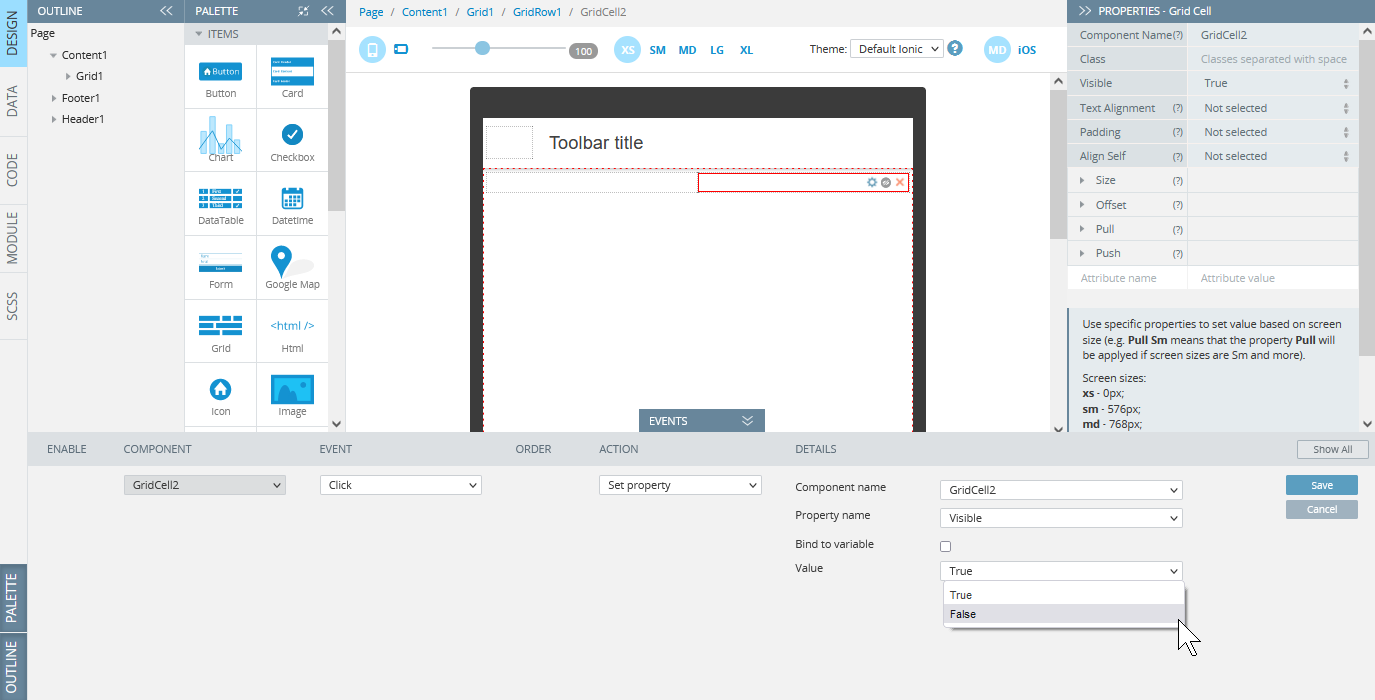The image size is (1375, 700).
Task: Add Icon component from palette
Action: tap(221, 395)
